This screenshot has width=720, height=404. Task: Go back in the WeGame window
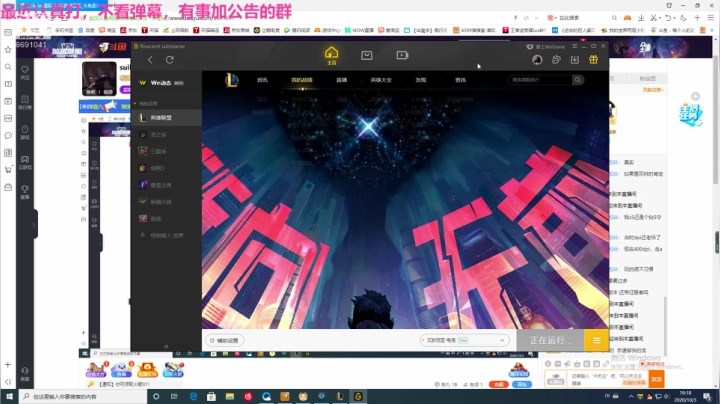pos(150,60)
